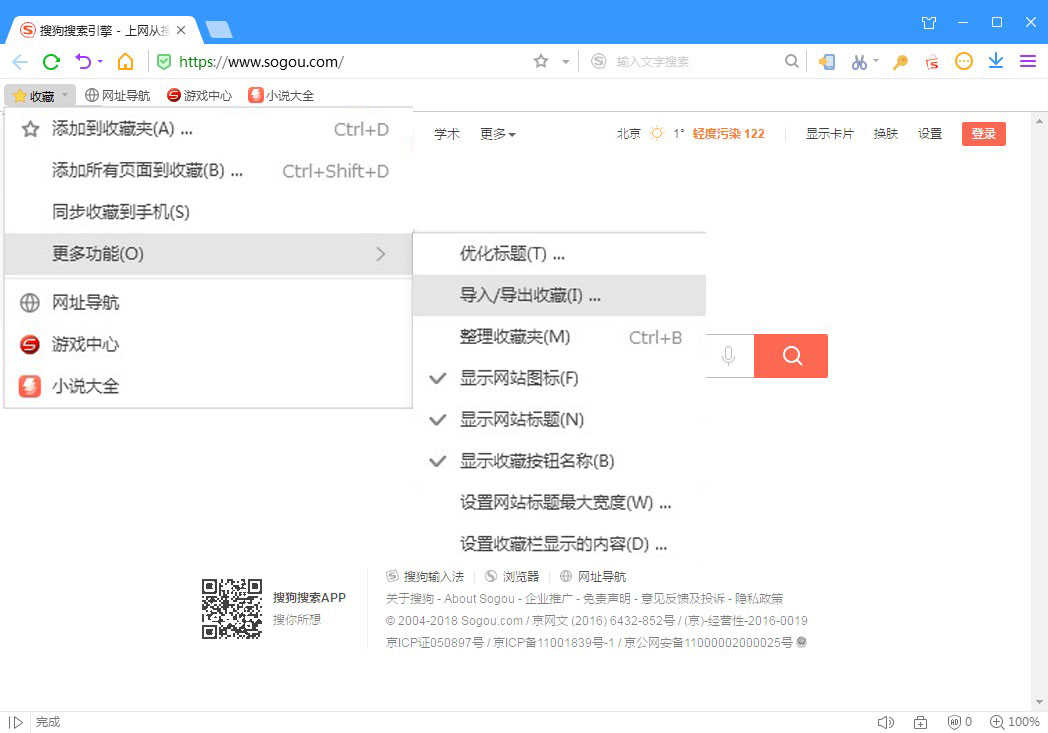Toggle 显示网站图标(F) option

[559, 378]
